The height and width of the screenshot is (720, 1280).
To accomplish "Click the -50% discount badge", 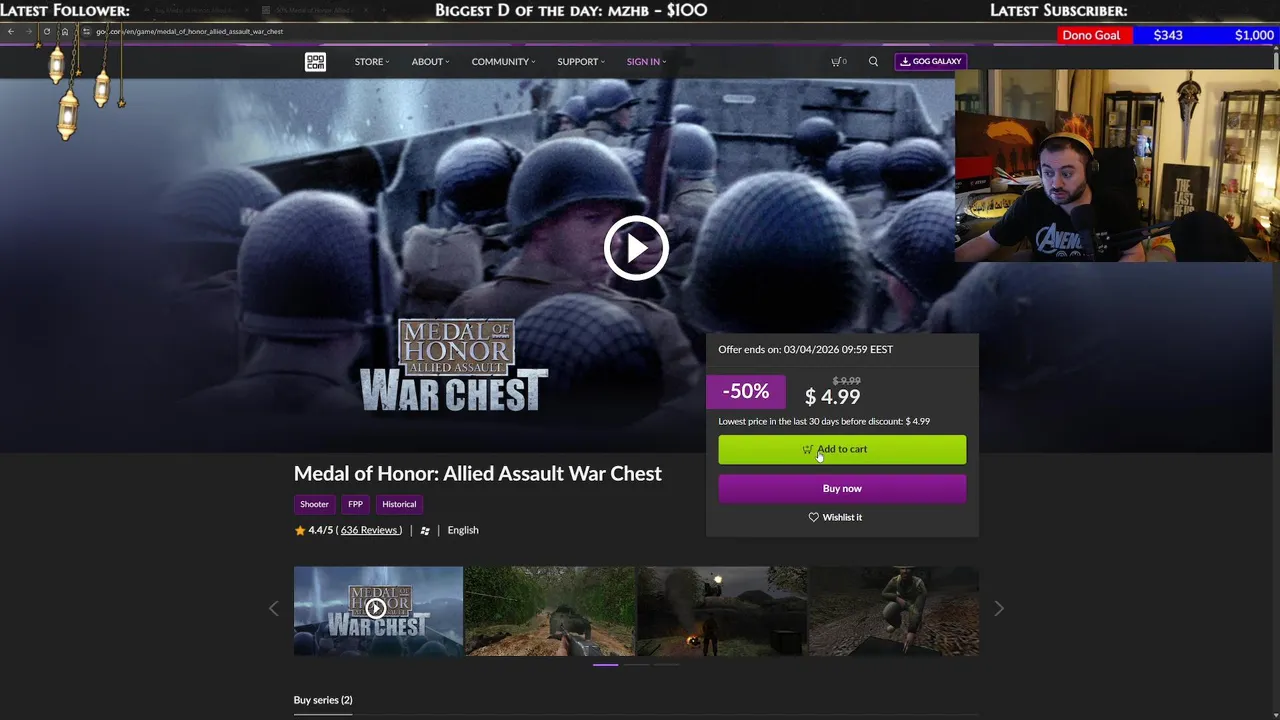I will pyautogui.click(x=746, y=391).
